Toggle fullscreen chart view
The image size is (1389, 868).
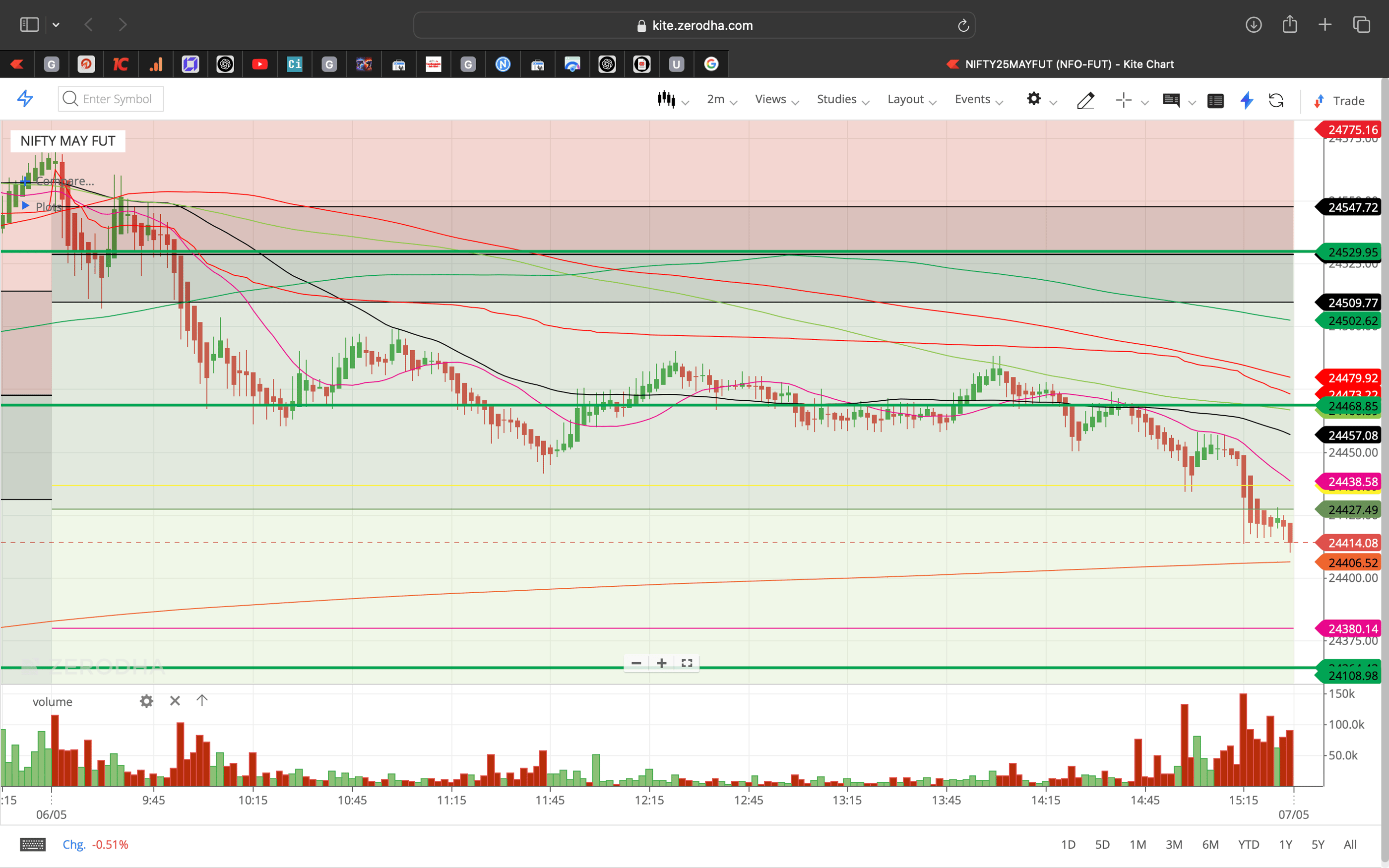pos(687,663)
